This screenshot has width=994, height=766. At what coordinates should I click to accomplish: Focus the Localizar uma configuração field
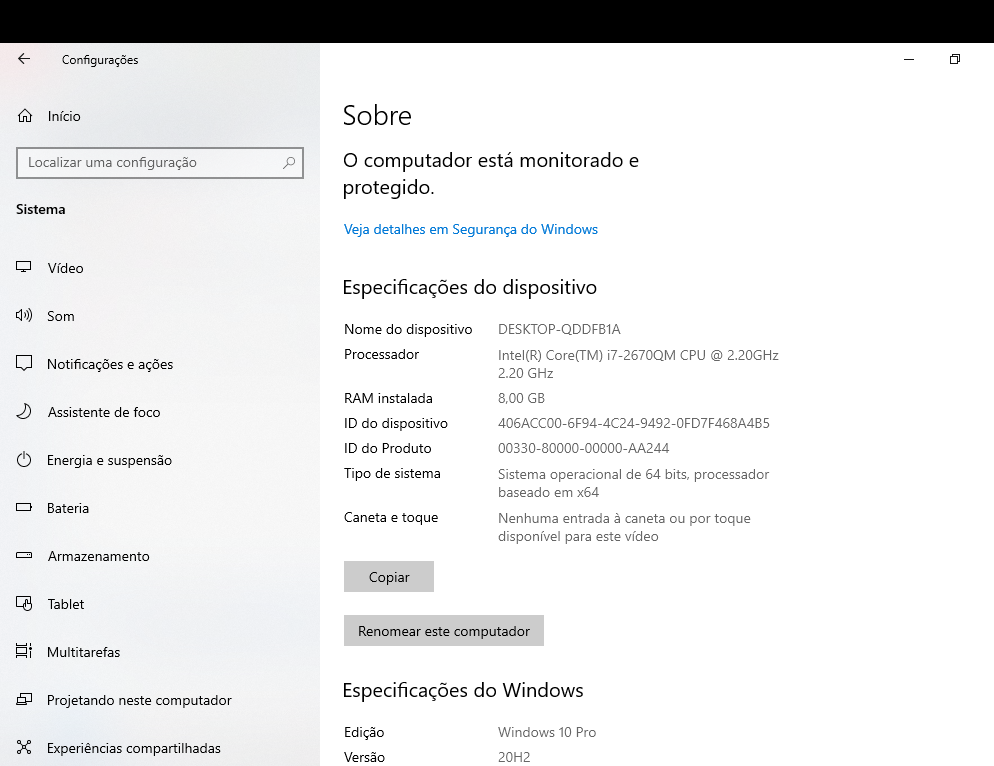(x=160, y=163)
